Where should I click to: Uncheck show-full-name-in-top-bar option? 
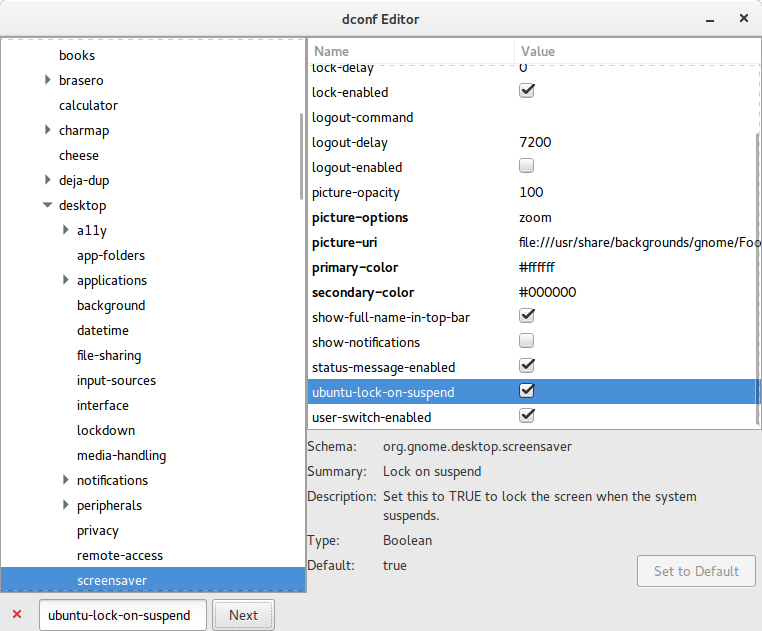(527, 316)
